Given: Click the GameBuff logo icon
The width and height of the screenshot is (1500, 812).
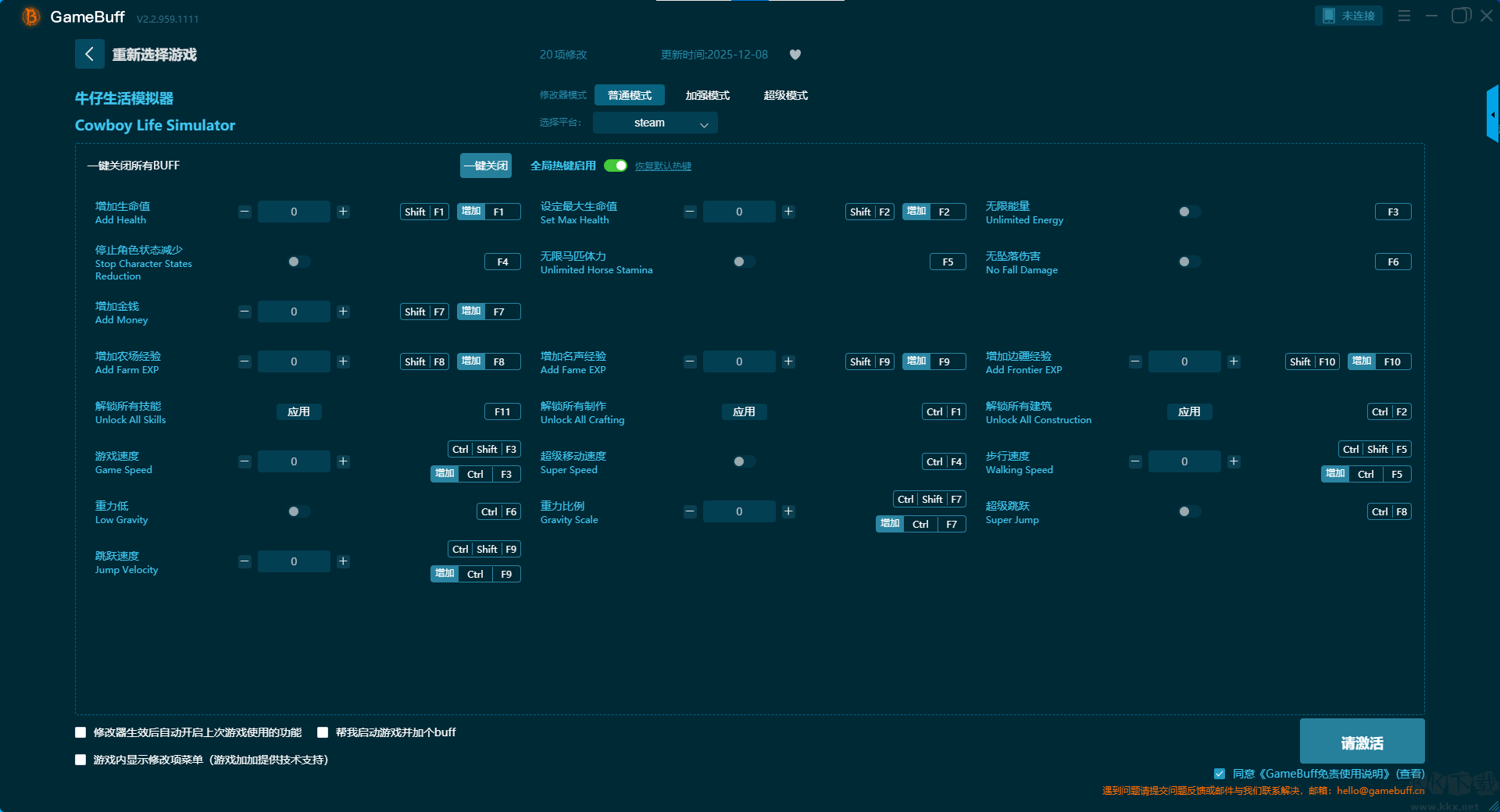Looking at the screenshot, I should [30, 16].
